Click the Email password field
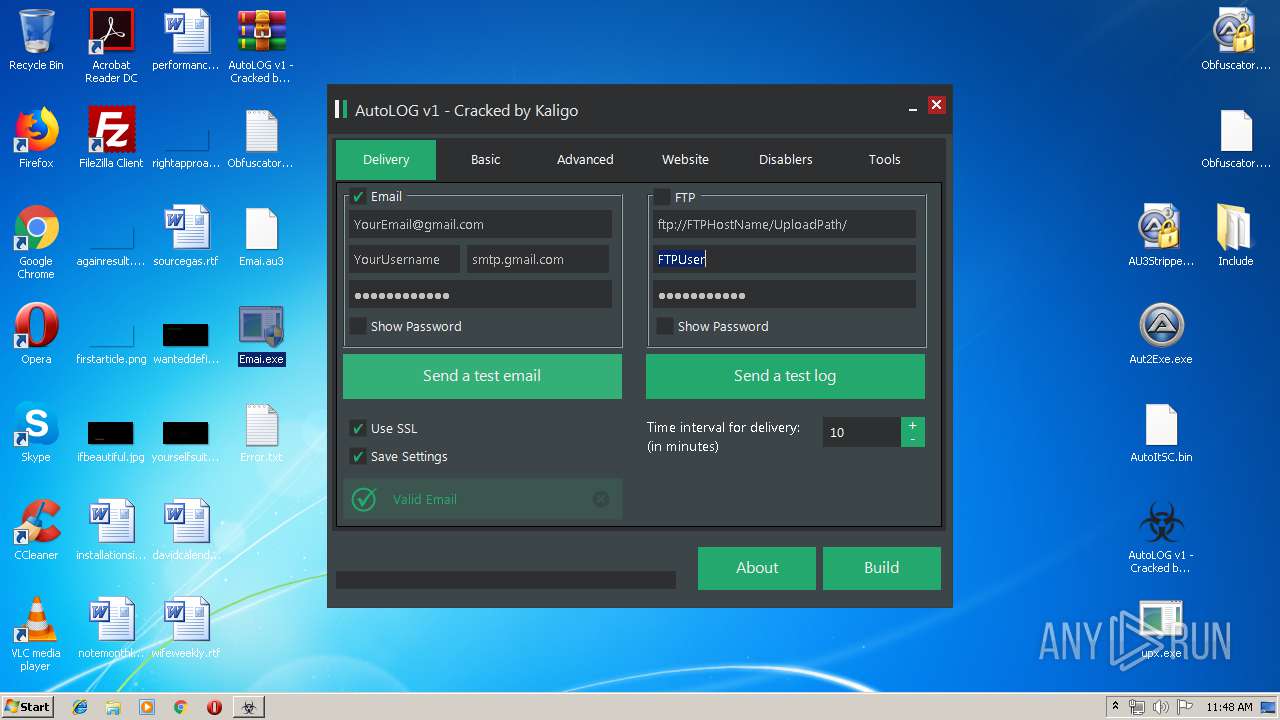Image resolution: width=1280 pixels, height=720 pixels. click(480, 295)
